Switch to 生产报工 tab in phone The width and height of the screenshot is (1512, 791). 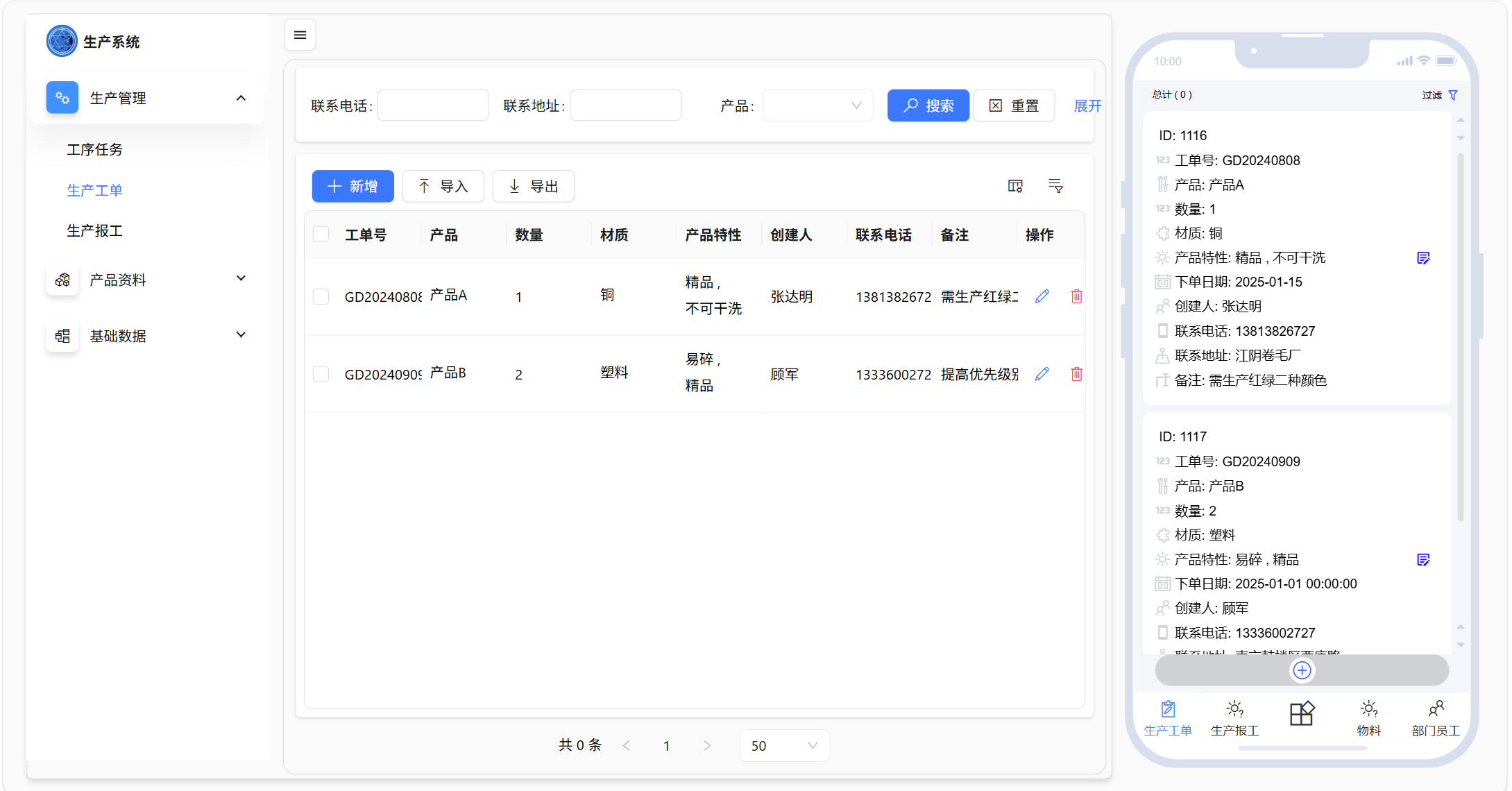click(x=1234, y=718)
